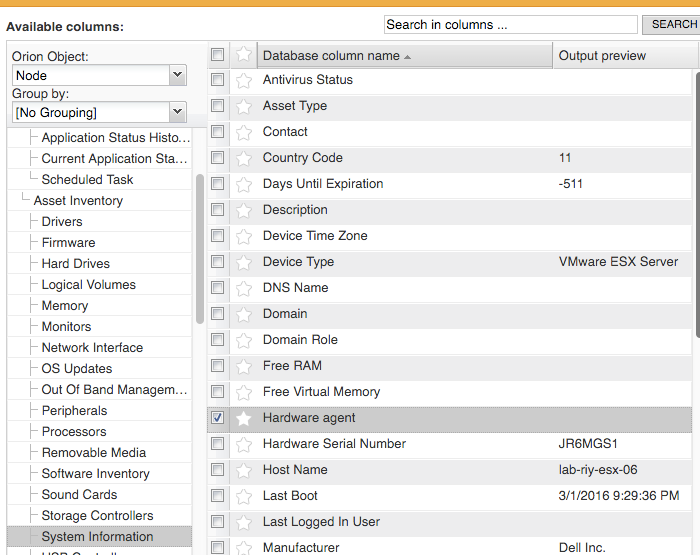Image resolution: width=700 pixels, height=555 pixels.
Task: Star the Free Virtual Memory row
Action: pos(244,392)
